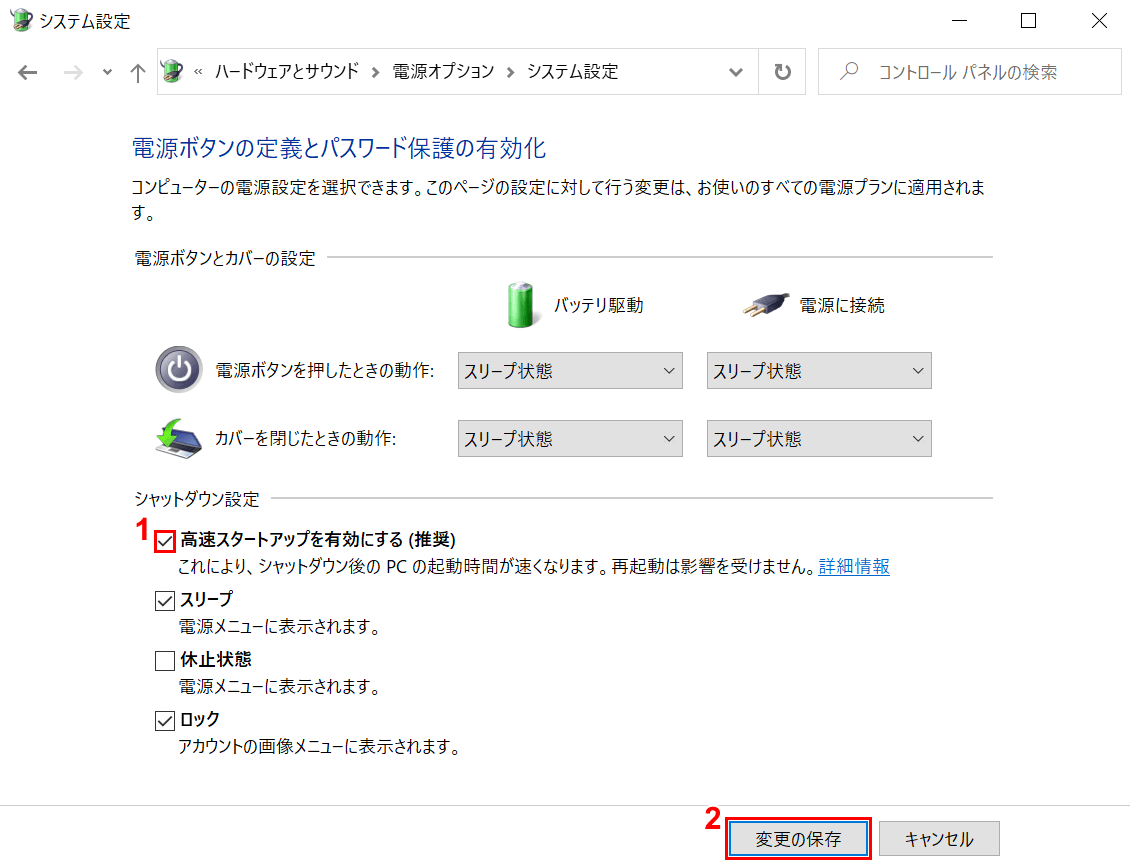The image size is (1130, 867).
Task: Open the 詳細情報 link
Action: pos(854,566)
